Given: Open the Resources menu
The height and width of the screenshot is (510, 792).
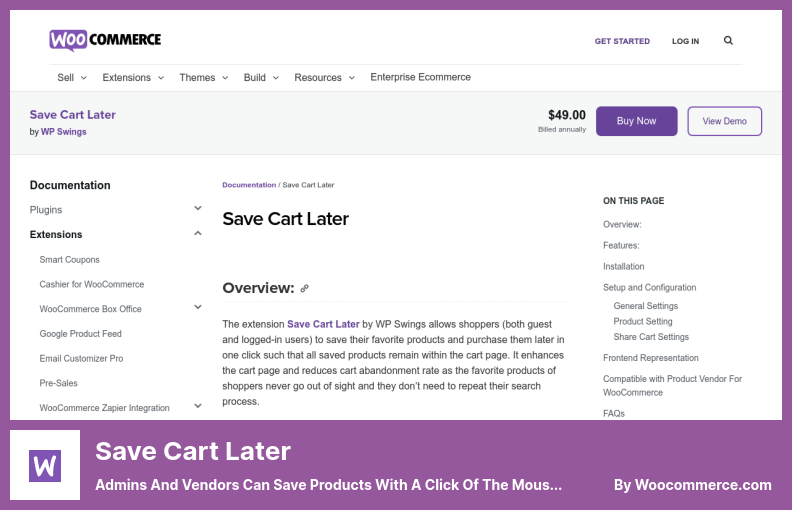Looking at the screenshot, I should (x=324, y=77).
